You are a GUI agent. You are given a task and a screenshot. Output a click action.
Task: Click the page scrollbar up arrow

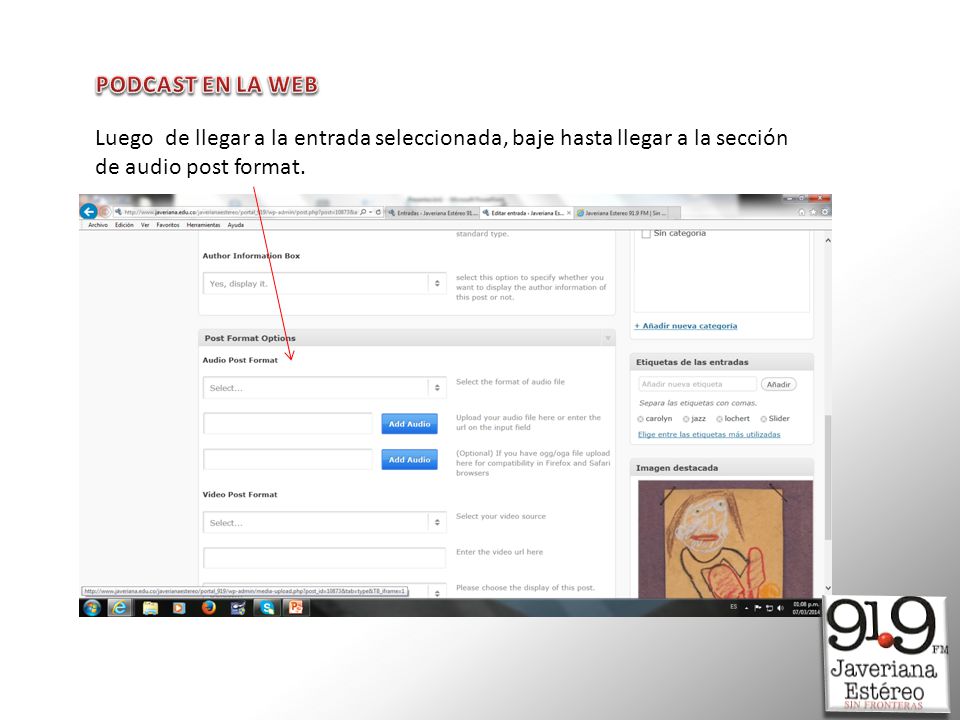point(827,241)
